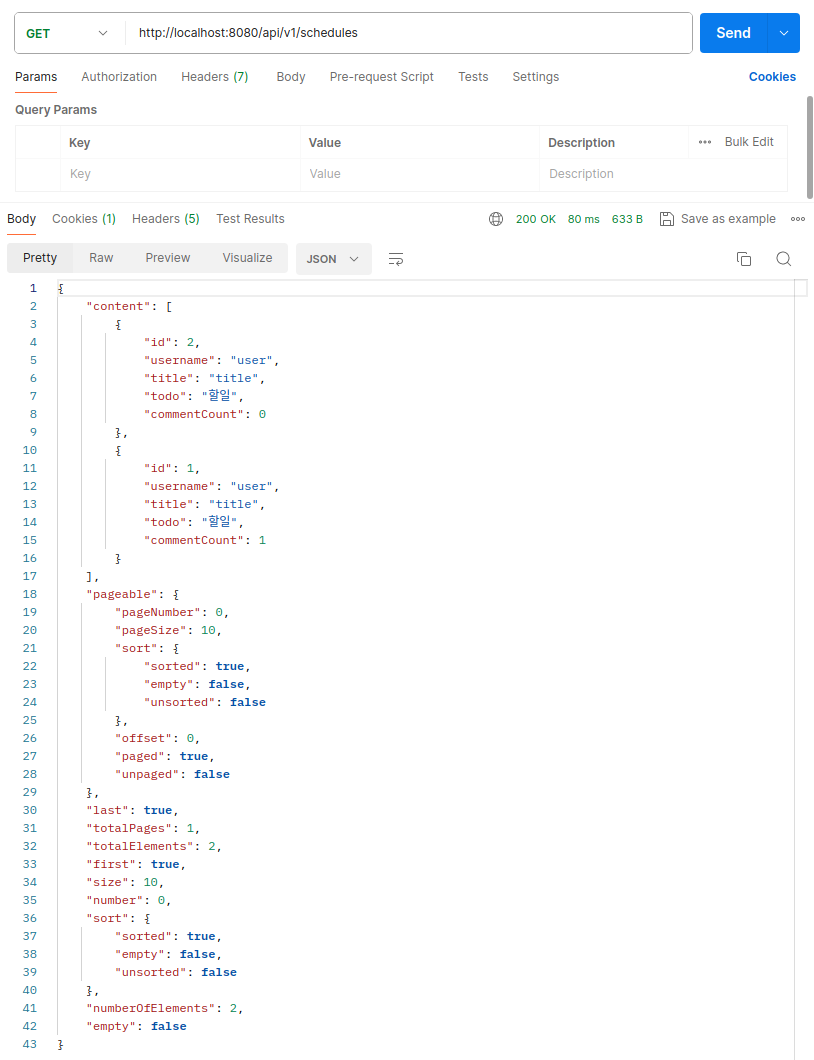
Task: Click the 80 ms response time
Action: [x=583, y=219]
